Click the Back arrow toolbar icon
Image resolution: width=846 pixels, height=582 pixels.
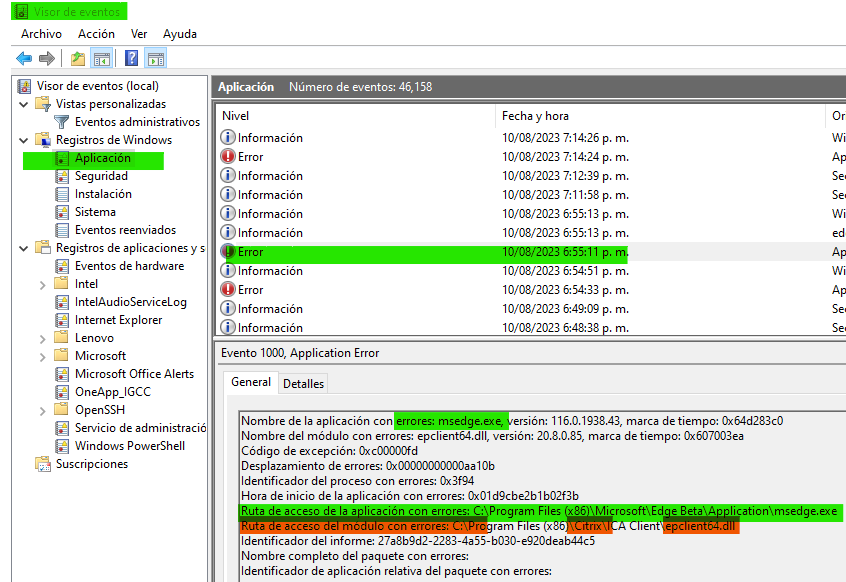24,58
